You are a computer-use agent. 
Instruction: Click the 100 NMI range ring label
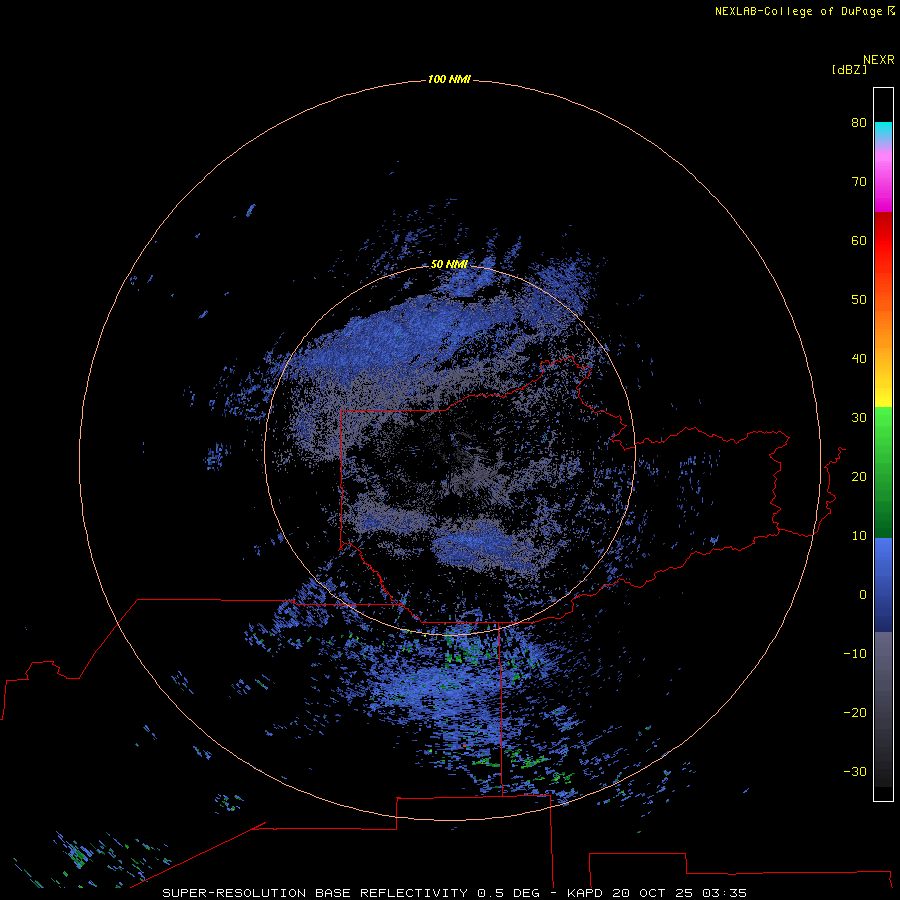pos(449,79)
